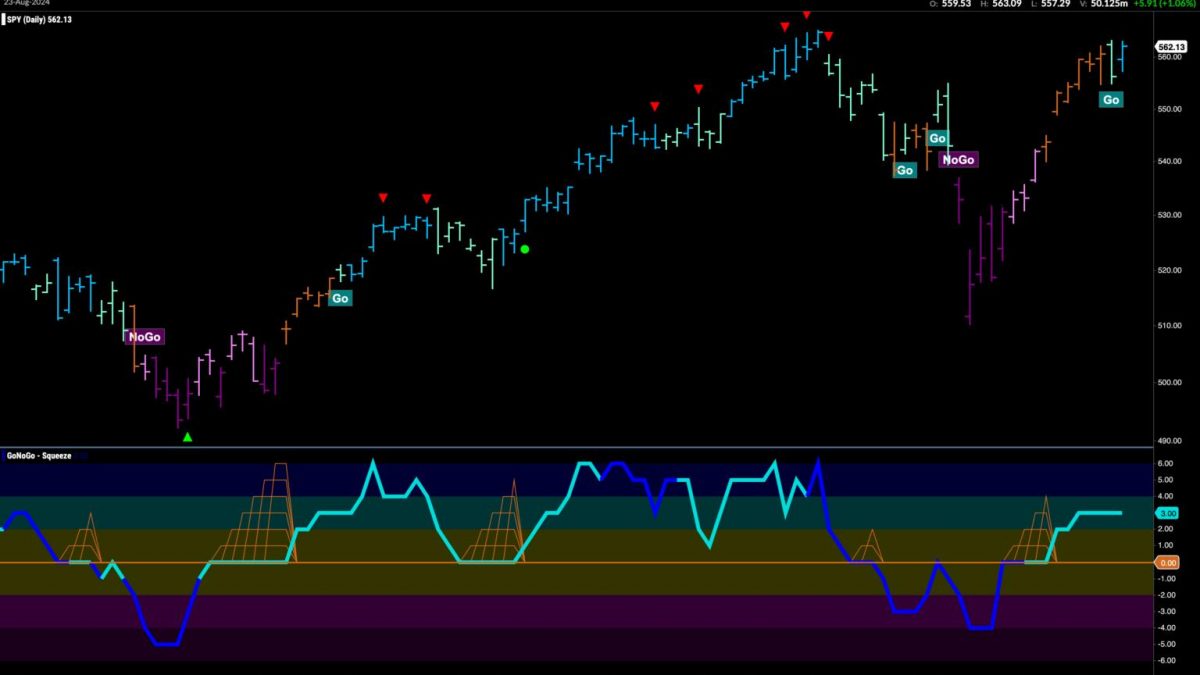This screenshot has width=1200, height=675.
Task: Click the 510.00 price axis label
Action: 1168,325
